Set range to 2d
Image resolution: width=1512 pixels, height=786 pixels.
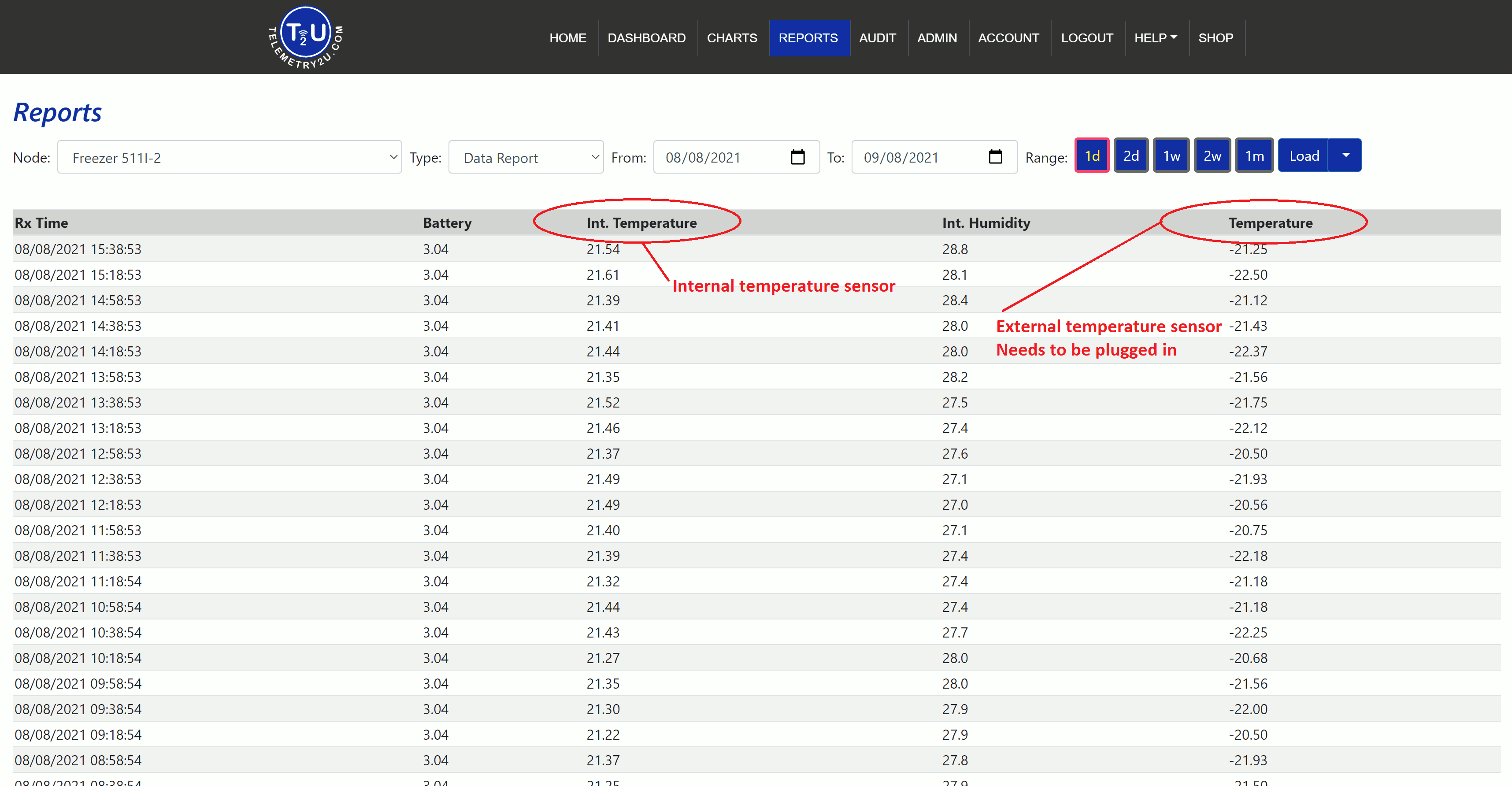1131,156
